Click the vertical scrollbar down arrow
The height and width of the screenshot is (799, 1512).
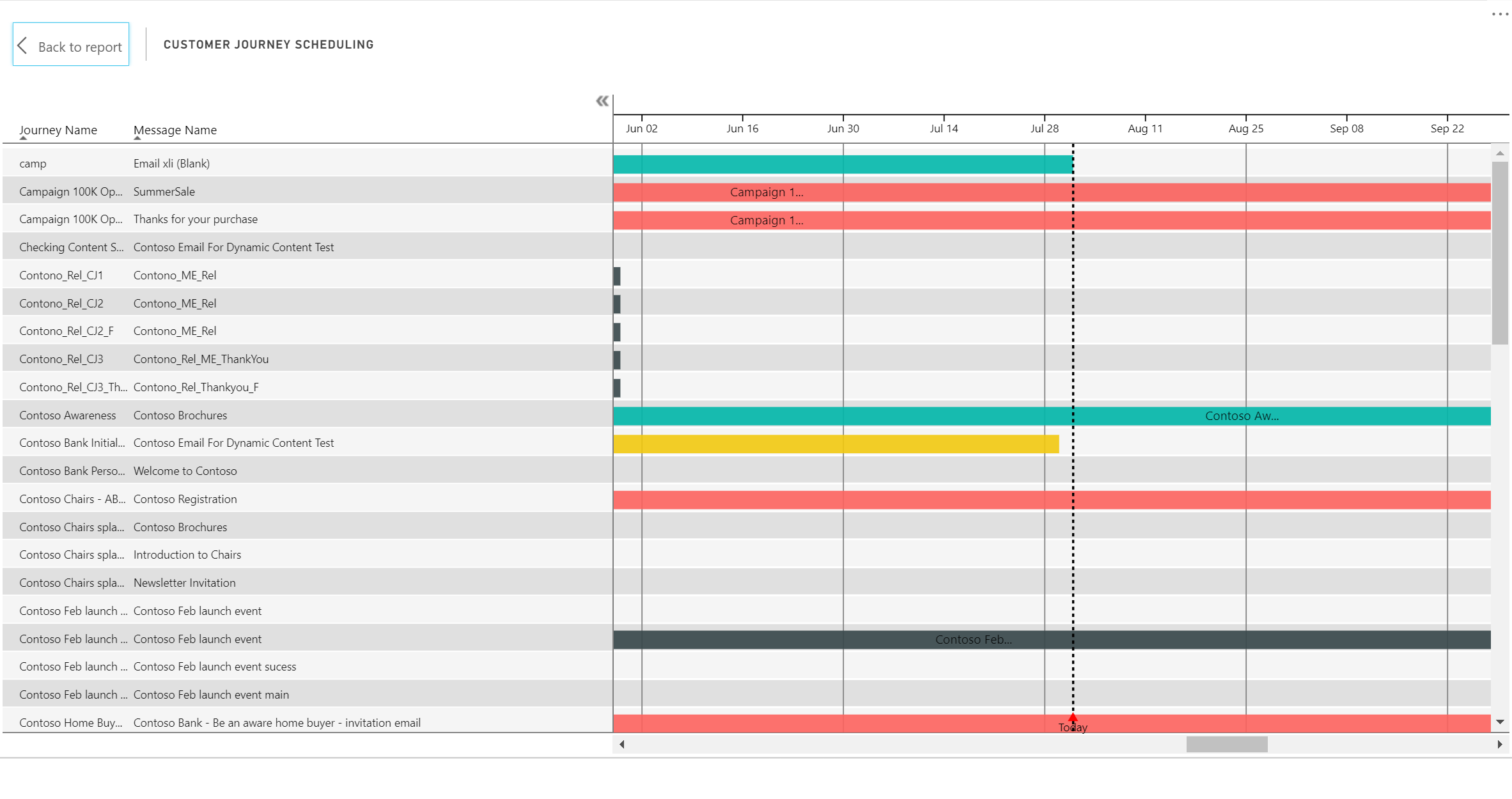tap(1500, 722)
